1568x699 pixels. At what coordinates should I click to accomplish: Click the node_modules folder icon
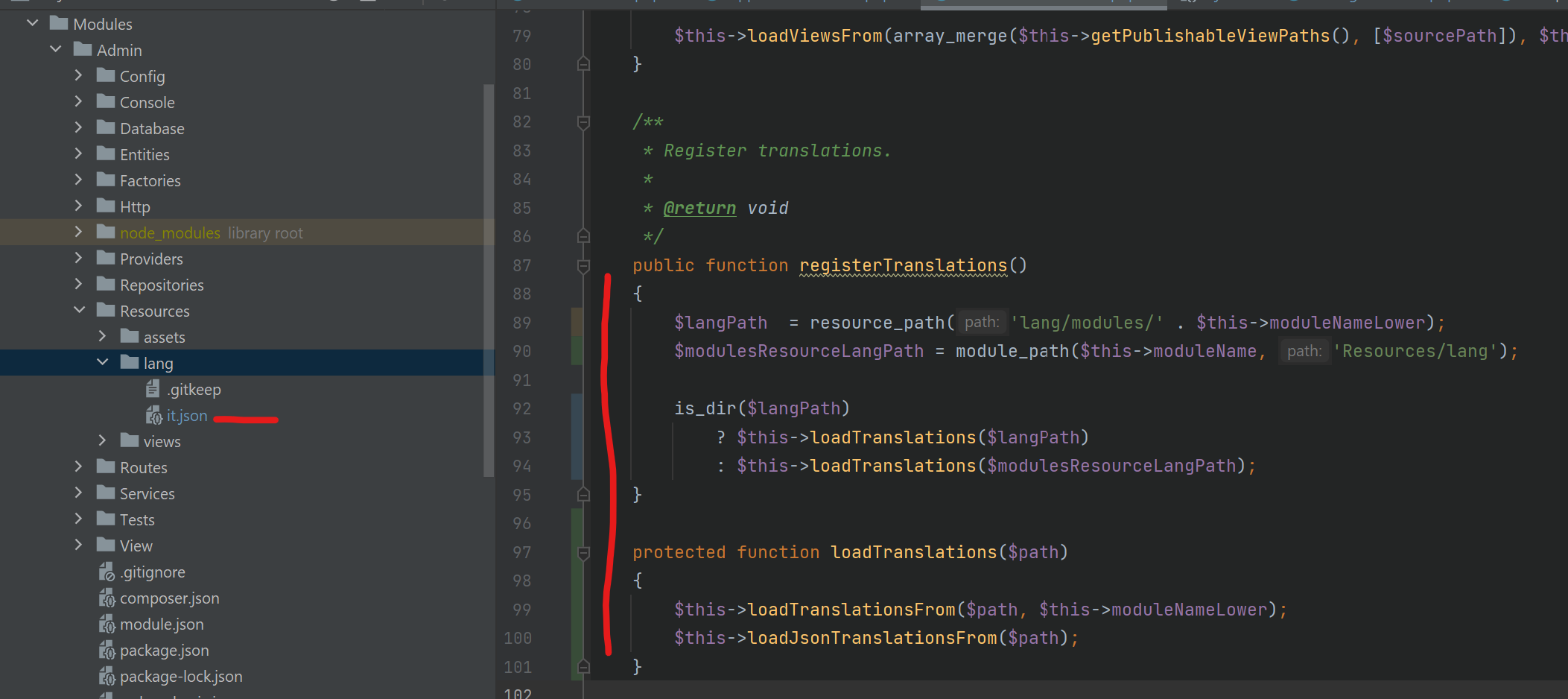[105, 232]
